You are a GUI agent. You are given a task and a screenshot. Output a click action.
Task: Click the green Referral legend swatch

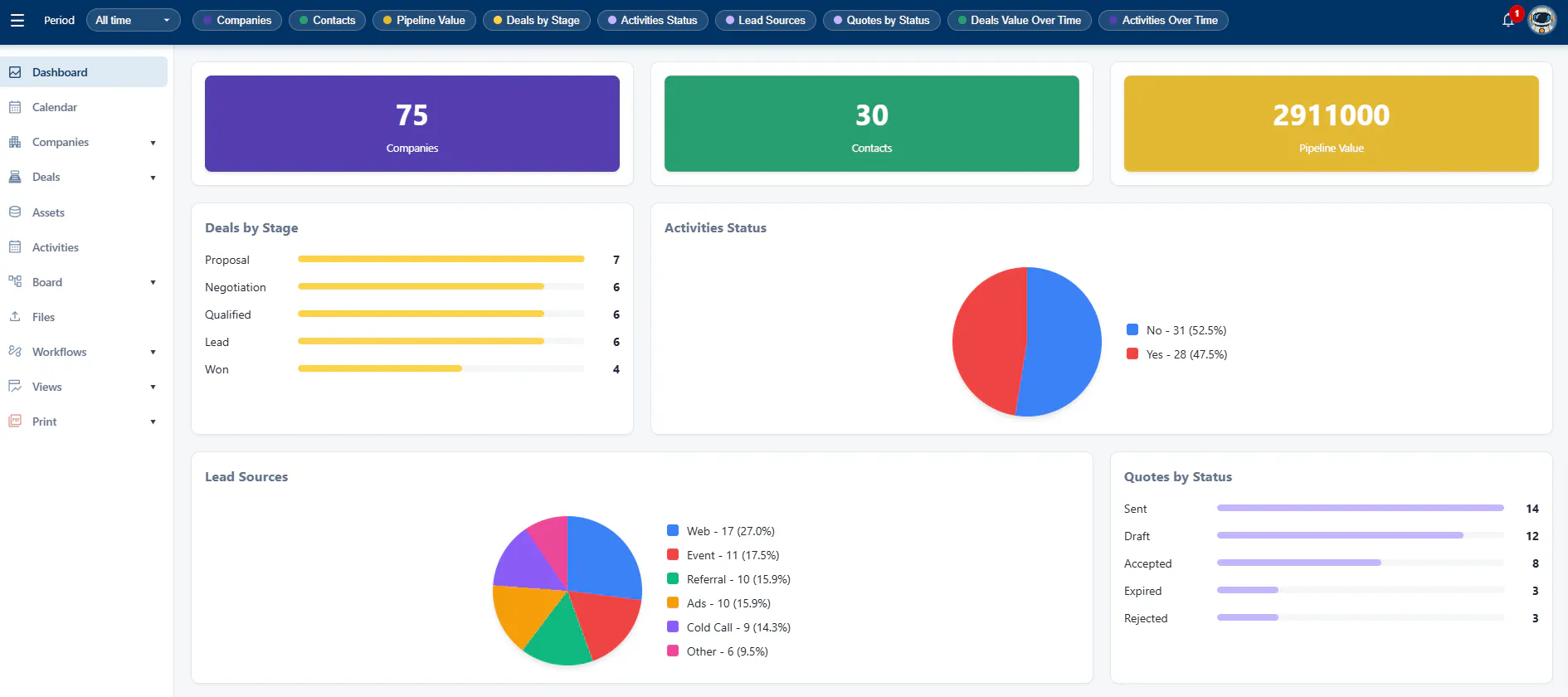[x=673, y=578]
